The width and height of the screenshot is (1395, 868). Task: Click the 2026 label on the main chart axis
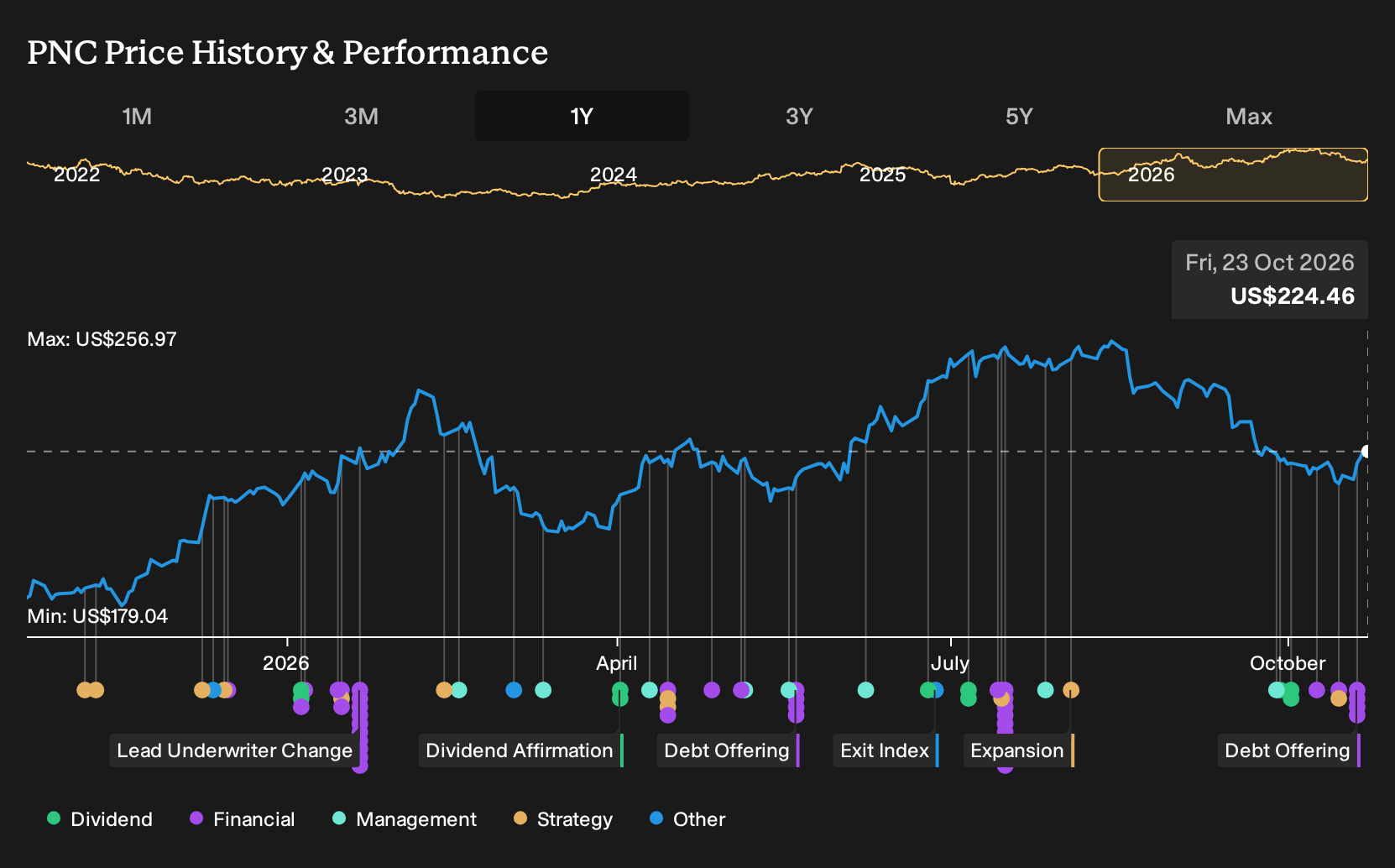[286, 663]
